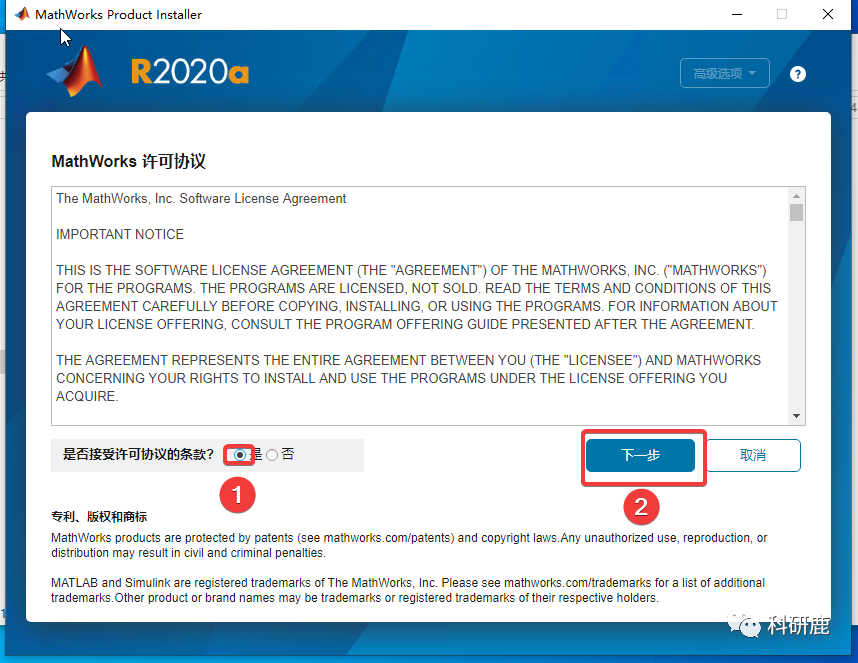
Task: Click the MathWorks icon in title bar
Action: pos(22,14)
